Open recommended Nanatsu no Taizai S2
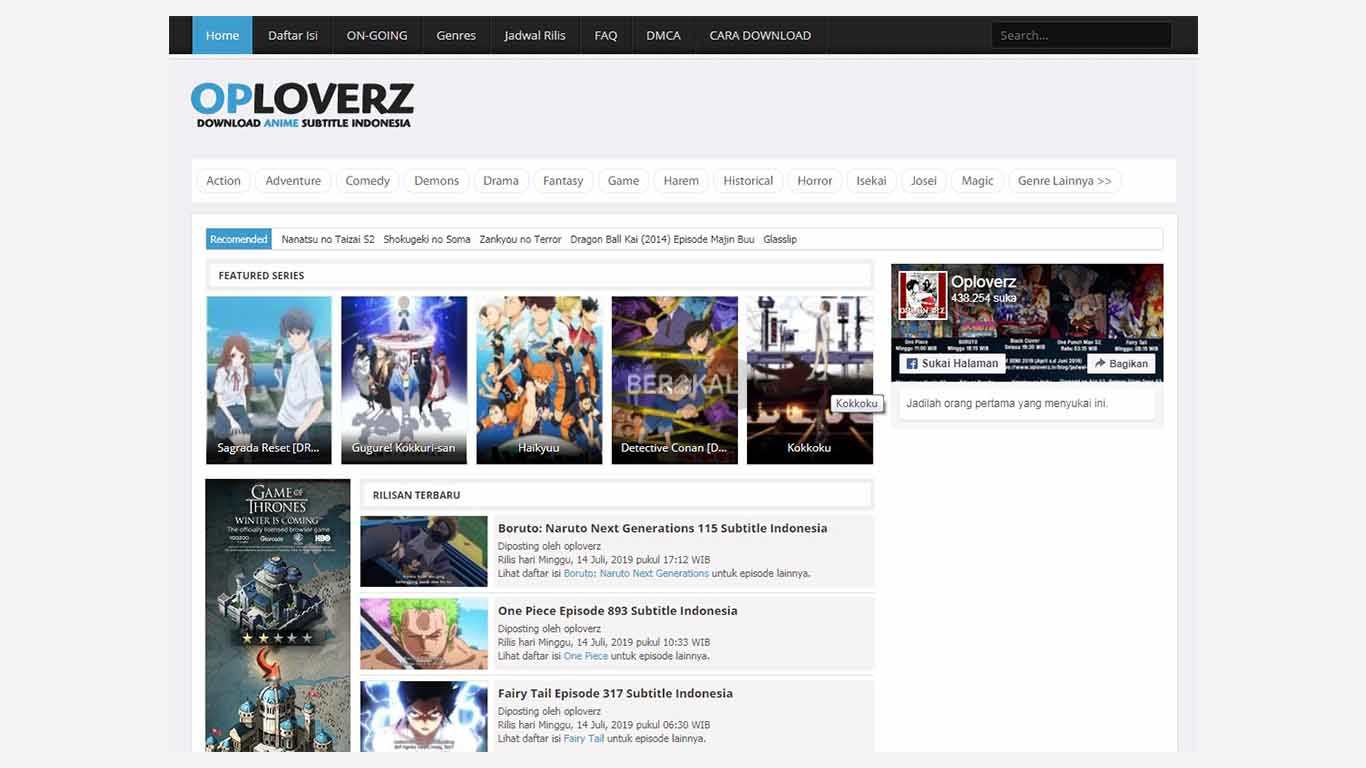 [328, 239]
